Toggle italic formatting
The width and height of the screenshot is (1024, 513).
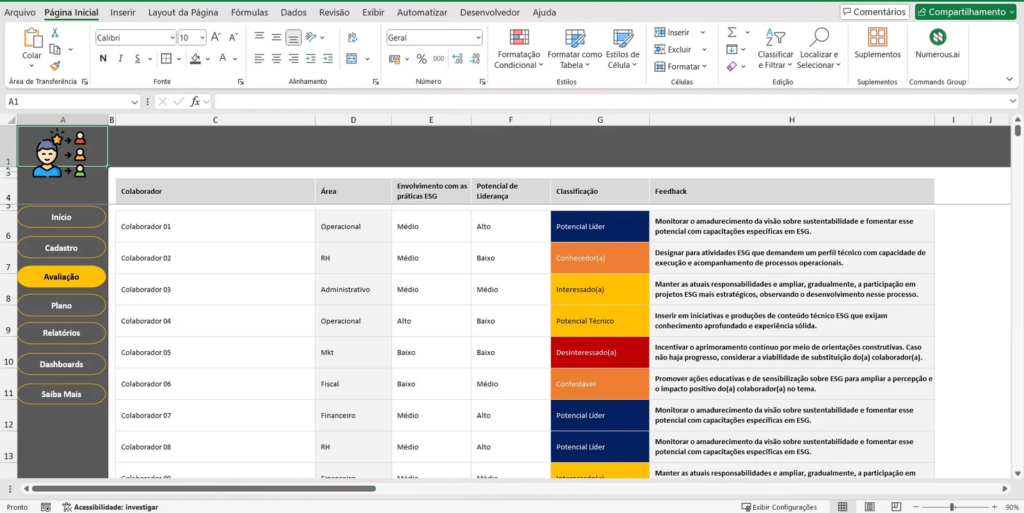[118, 59]
